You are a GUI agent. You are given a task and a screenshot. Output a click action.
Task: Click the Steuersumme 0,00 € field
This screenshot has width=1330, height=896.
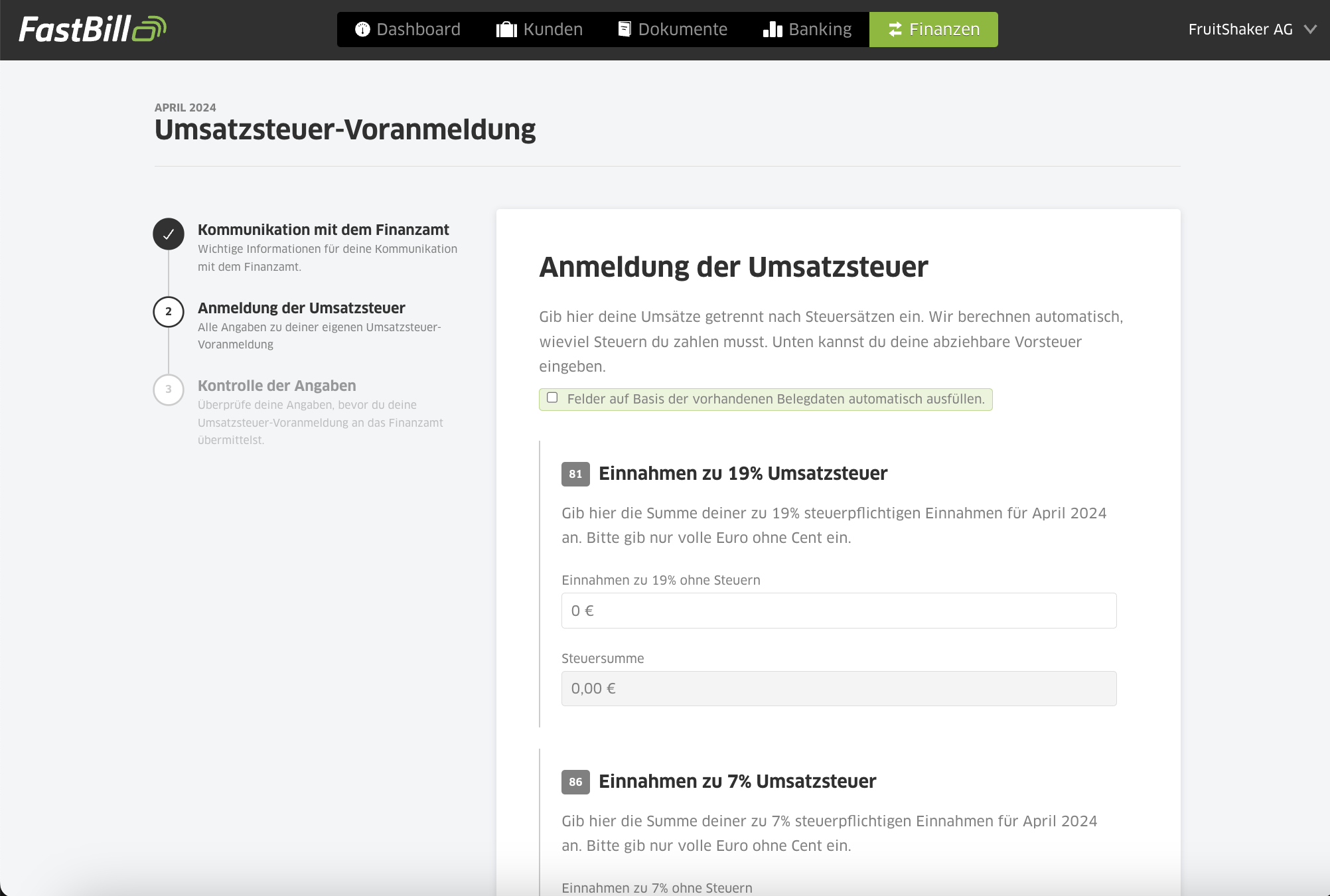(839, 688)
